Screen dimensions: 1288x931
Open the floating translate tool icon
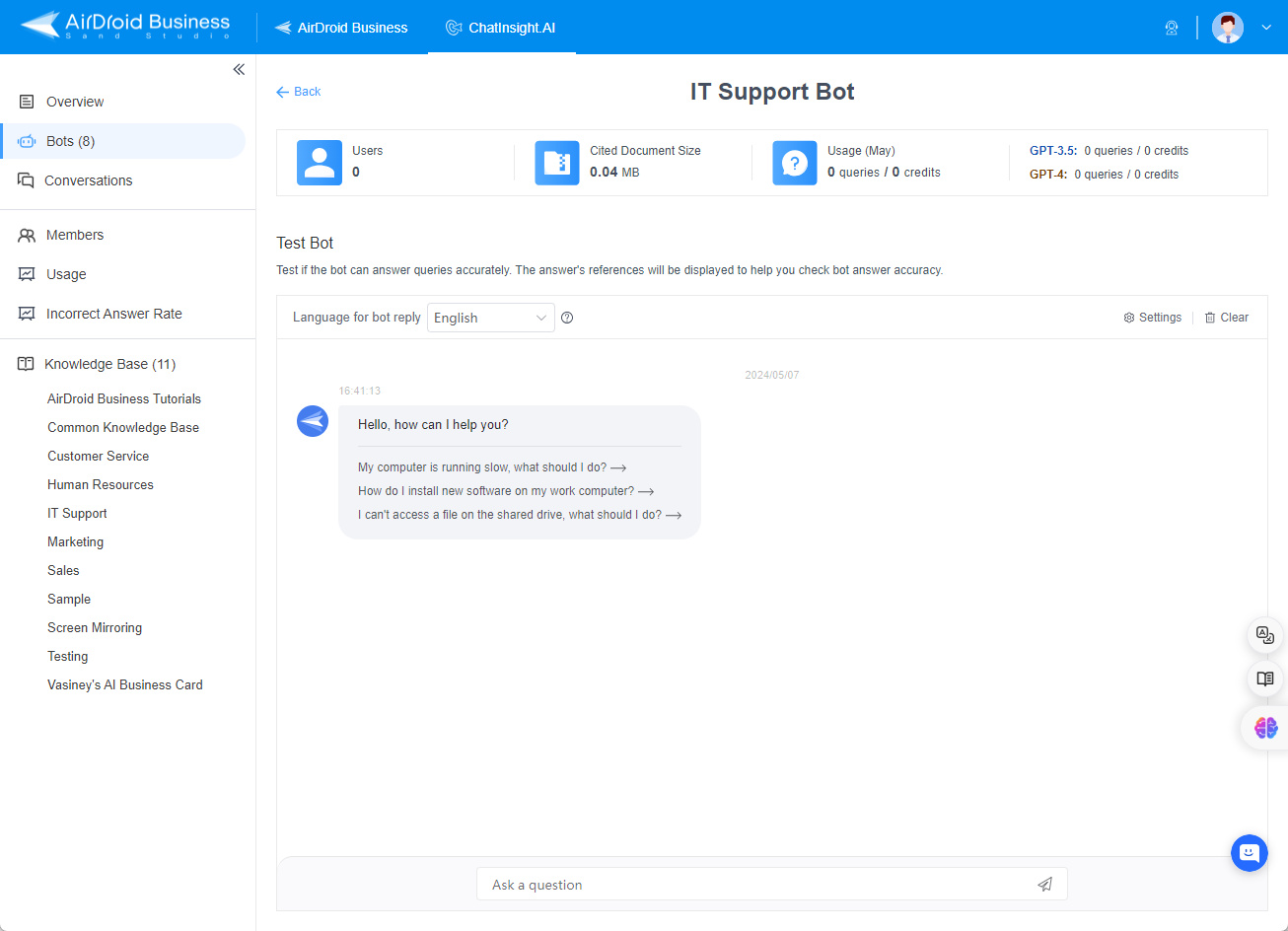tap(1265, 635)
